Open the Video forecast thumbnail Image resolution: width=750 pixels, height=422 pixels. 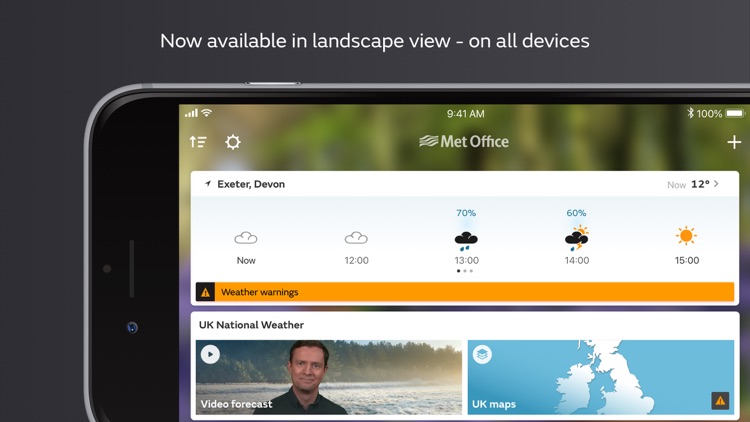[x=329, y=377]
